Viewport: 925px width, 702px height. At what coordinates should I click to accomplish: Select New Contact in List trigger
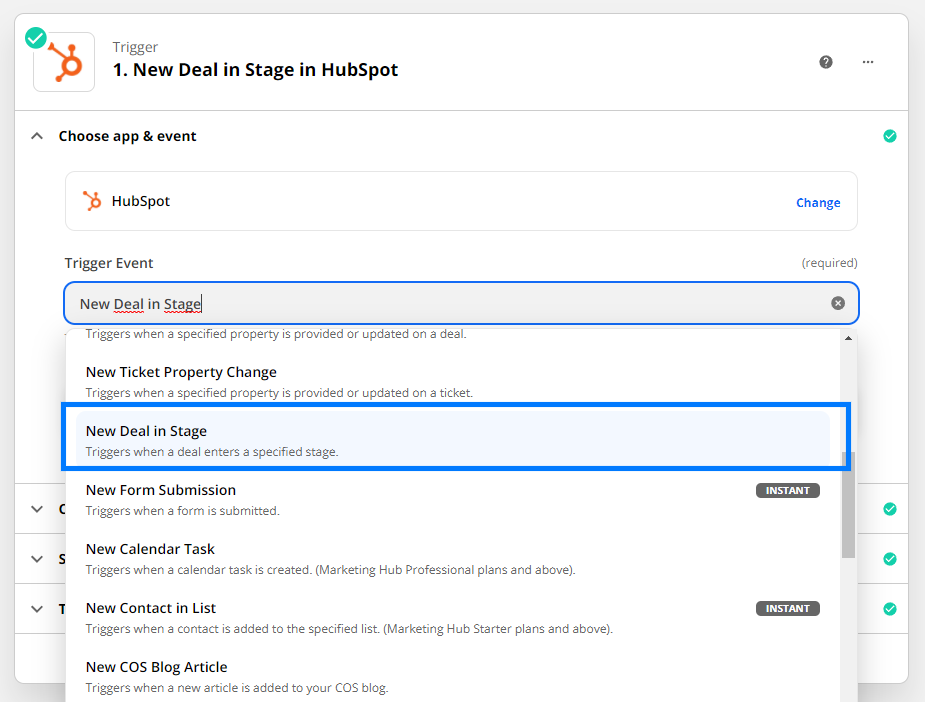453,618
